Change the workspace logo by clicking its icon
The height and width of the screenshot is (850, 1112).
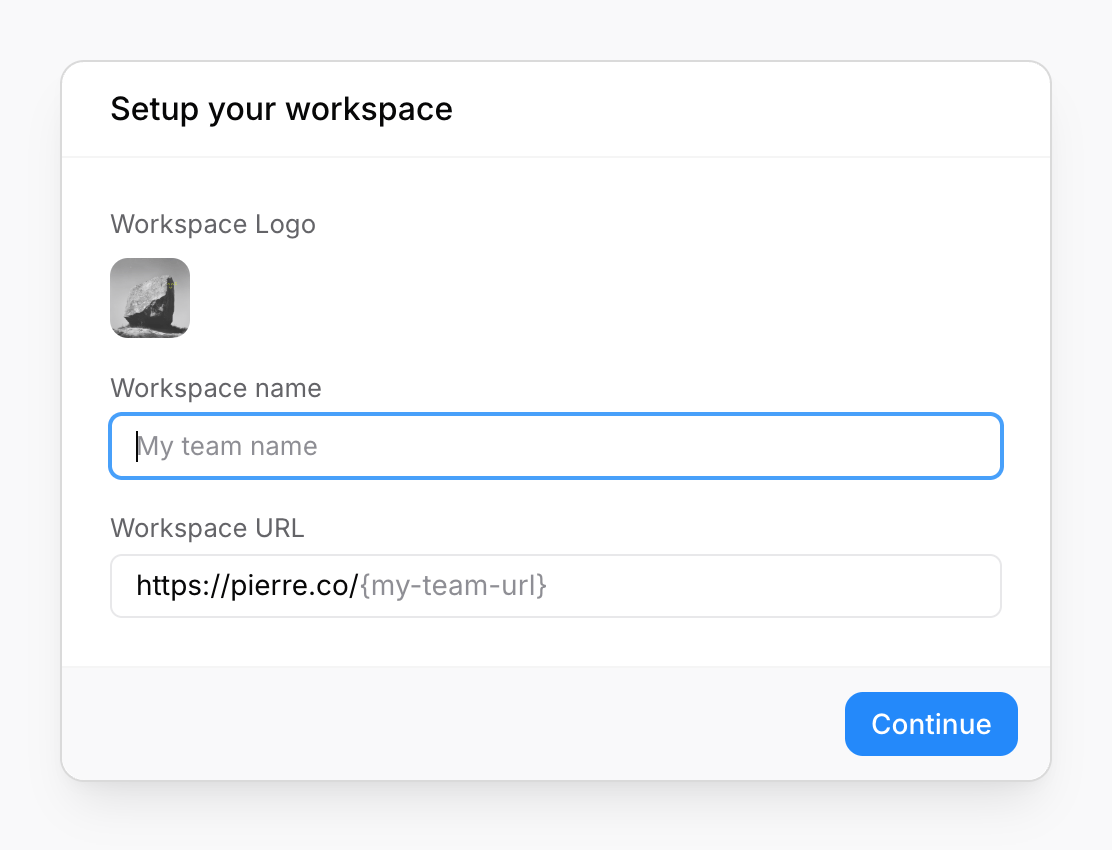tap(150, 298)
